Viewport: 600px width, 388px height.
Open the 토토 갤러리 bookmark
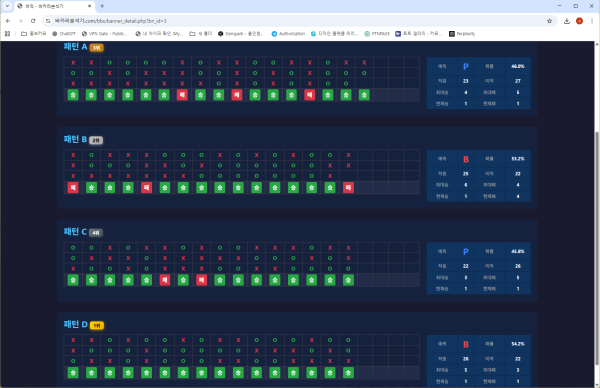tap(418, 34)
